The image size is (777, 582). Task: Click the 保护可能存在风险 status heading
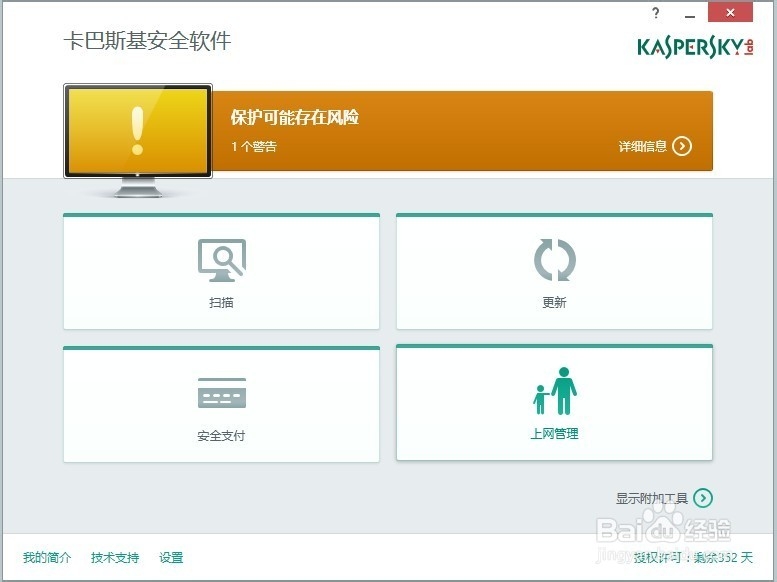pyautogui.click(x=294, y=117)
